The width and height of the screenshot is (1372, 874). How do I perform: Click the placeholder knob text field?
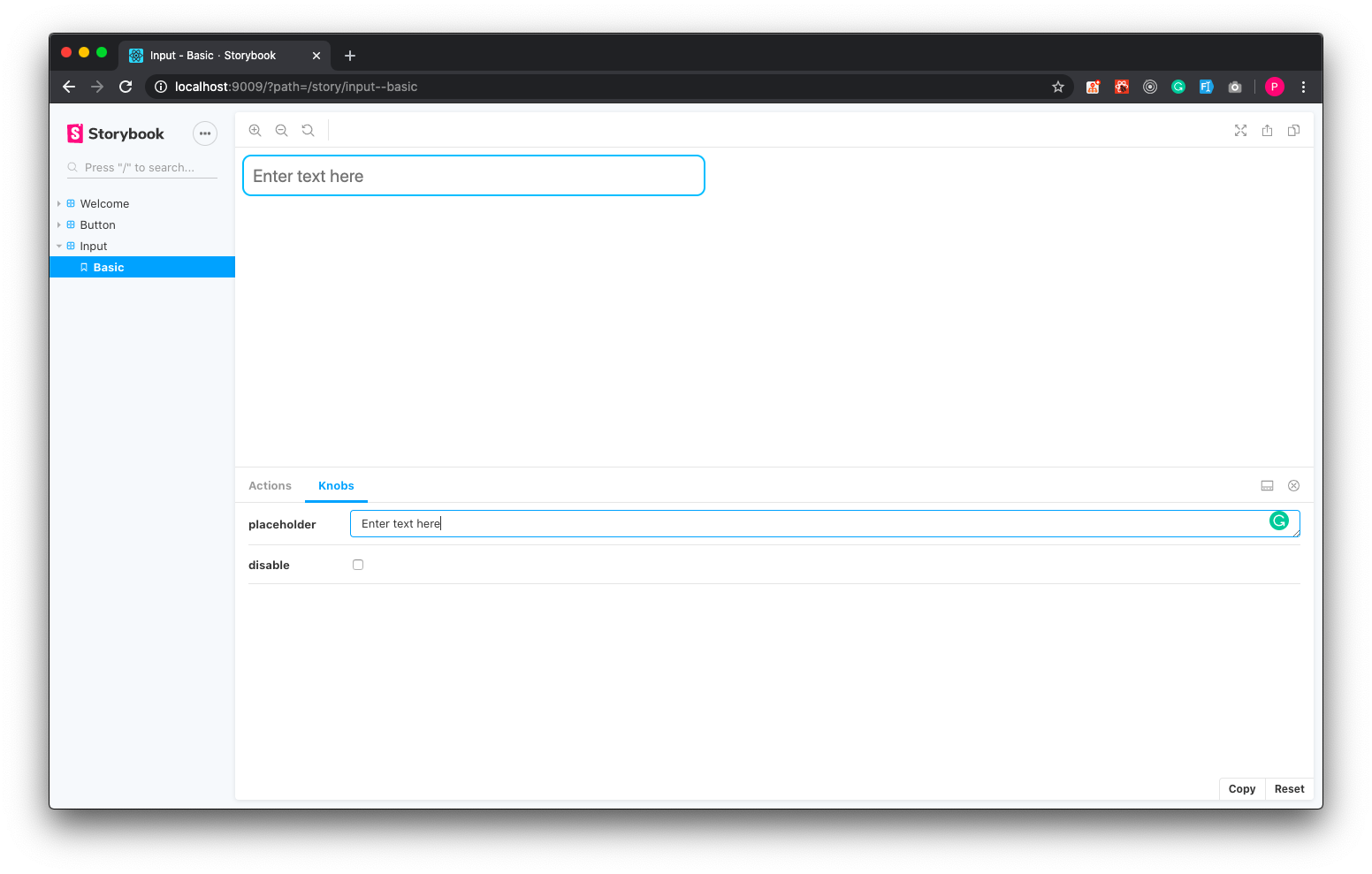click(x=825, y=523)
